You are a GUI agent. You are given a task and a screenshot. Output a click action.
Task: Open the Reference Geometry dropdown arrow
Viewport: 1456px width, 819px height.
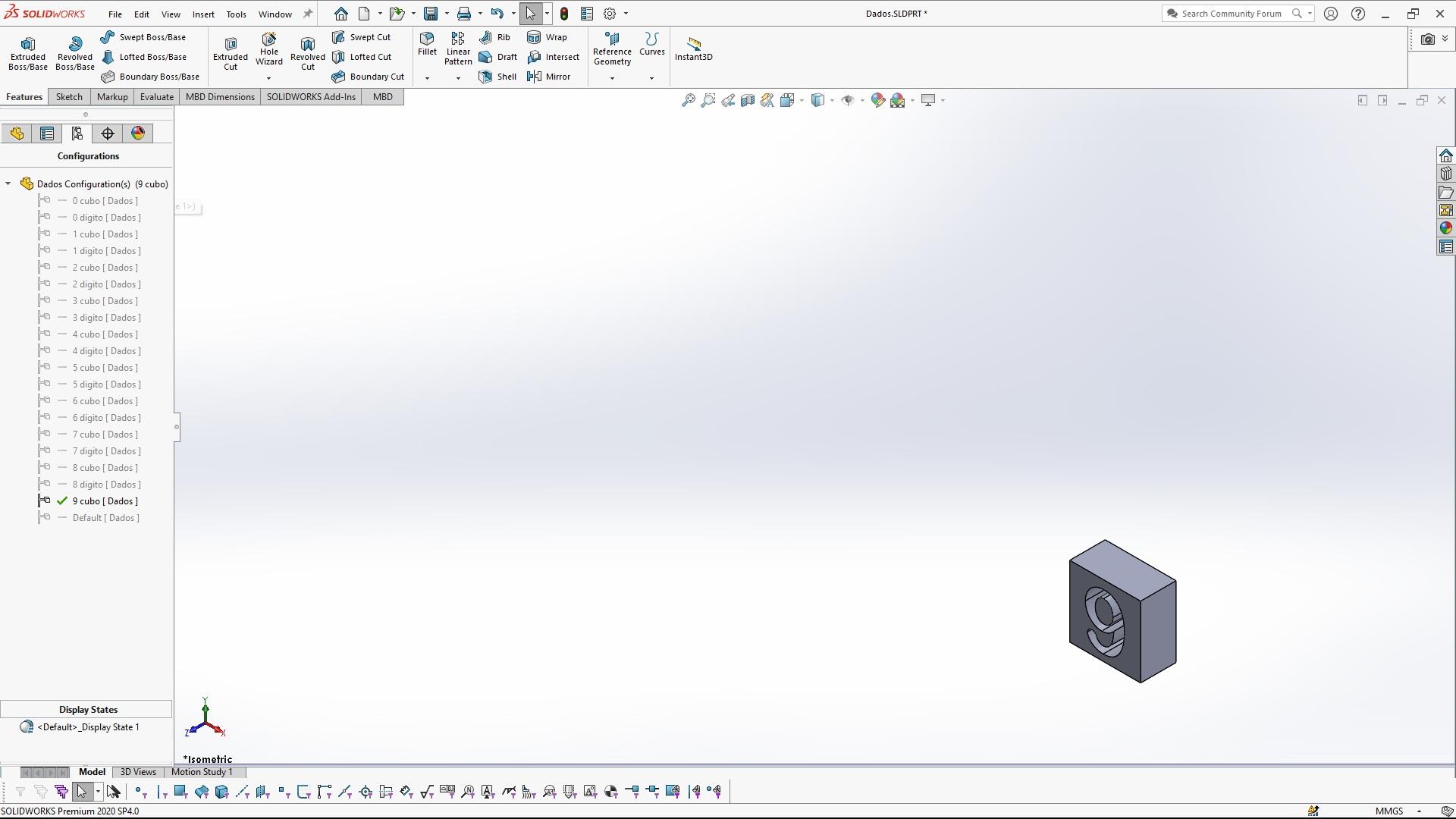pos(612,78)
